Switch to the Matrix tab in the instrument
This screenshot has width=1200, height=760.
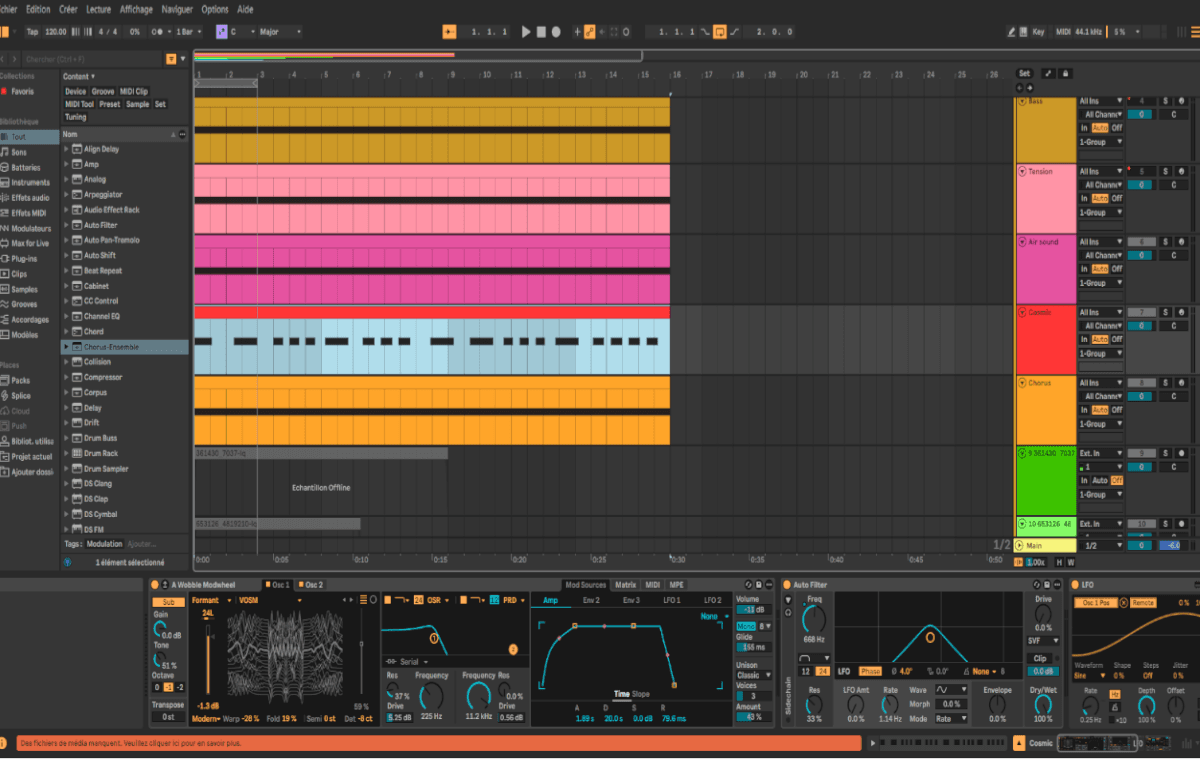[x=626, y=585]
